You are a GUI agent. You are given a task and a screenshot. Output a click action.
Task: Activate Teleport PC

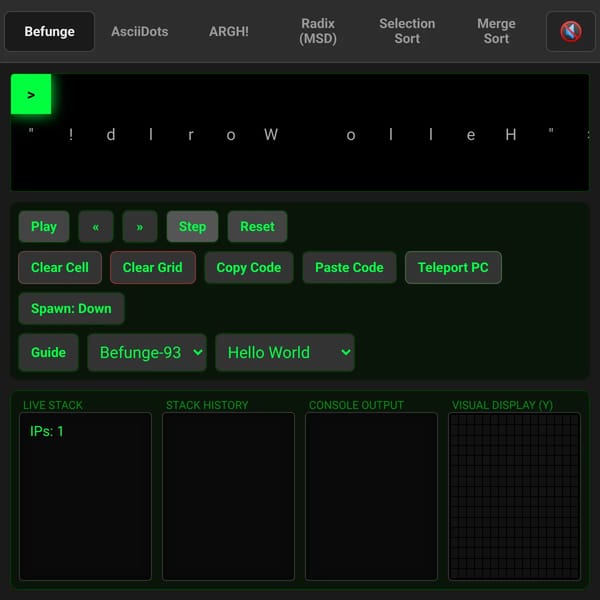click(453, 267)
